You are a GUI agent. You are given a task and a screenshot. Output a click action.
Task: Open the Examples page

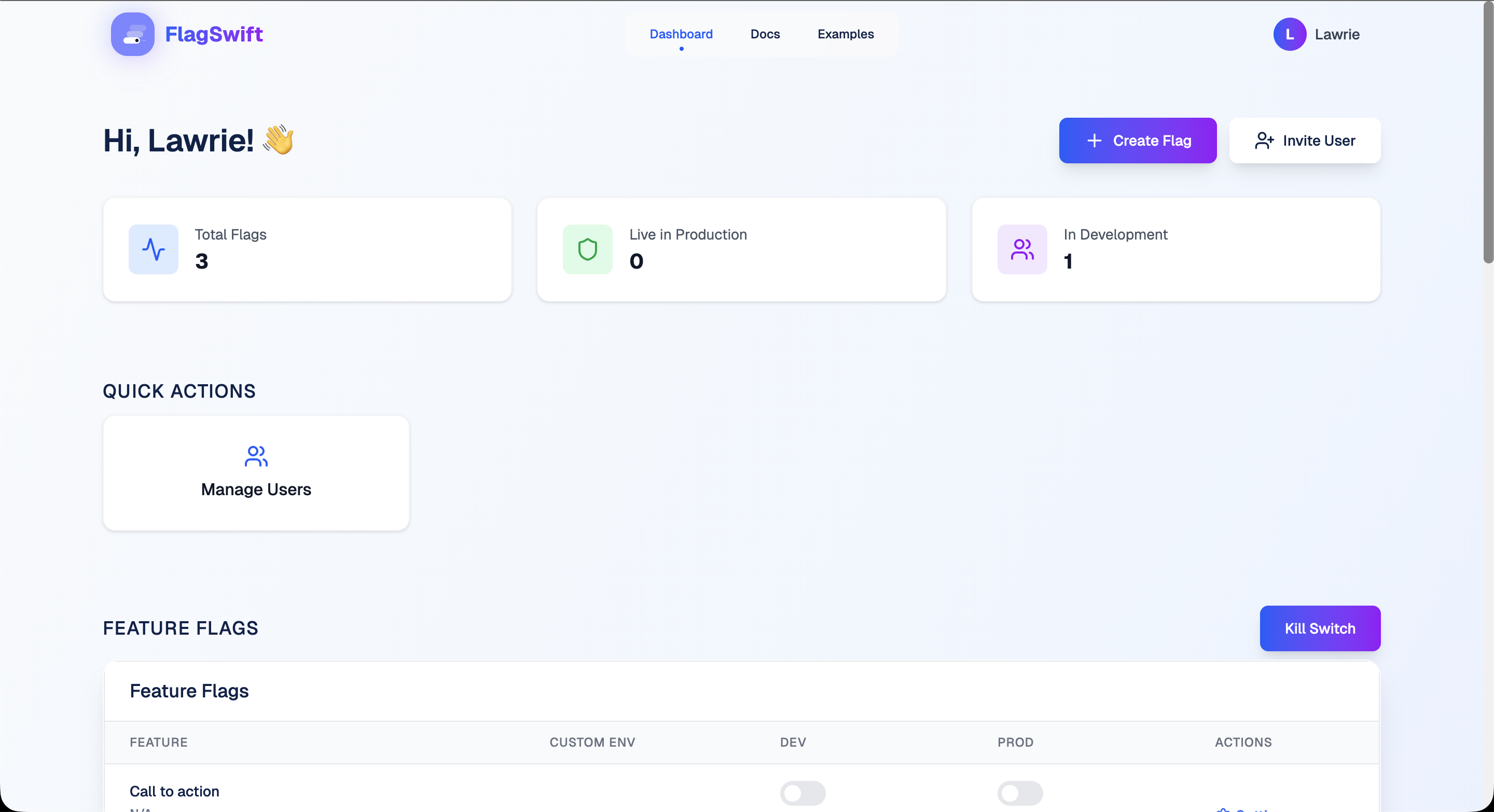[845, 34]
